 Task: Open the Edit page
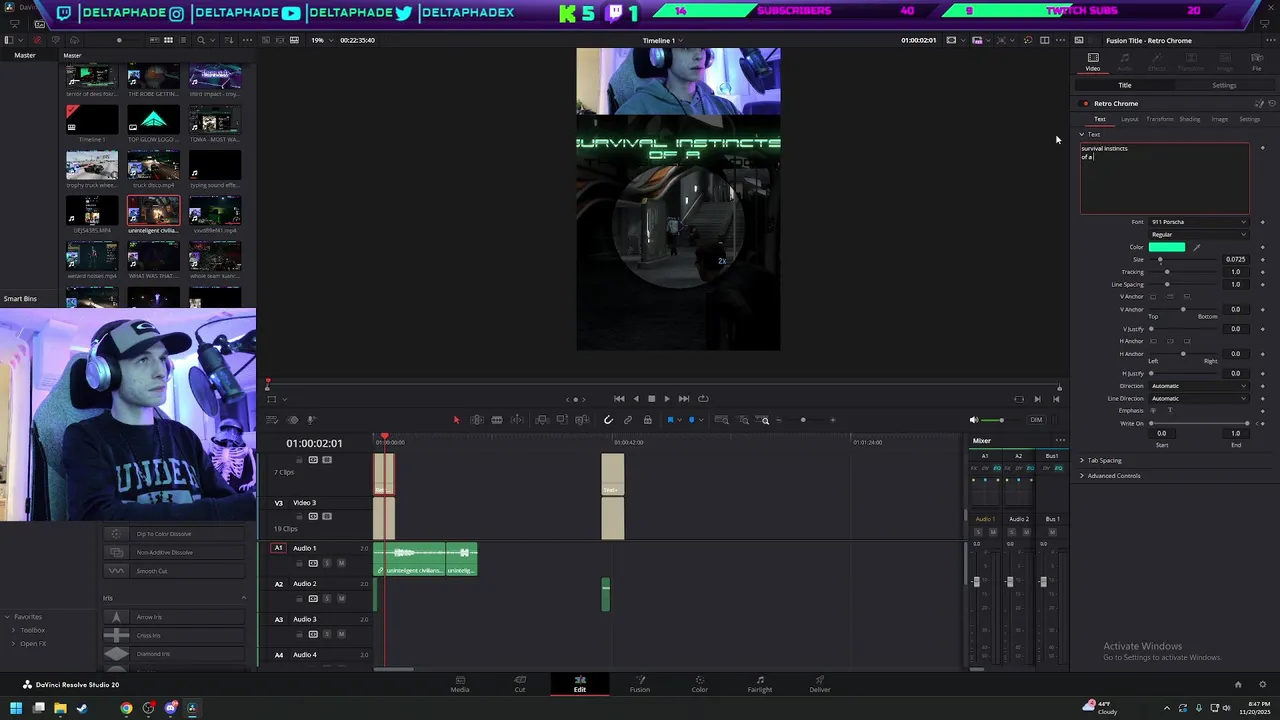point(580,684)
